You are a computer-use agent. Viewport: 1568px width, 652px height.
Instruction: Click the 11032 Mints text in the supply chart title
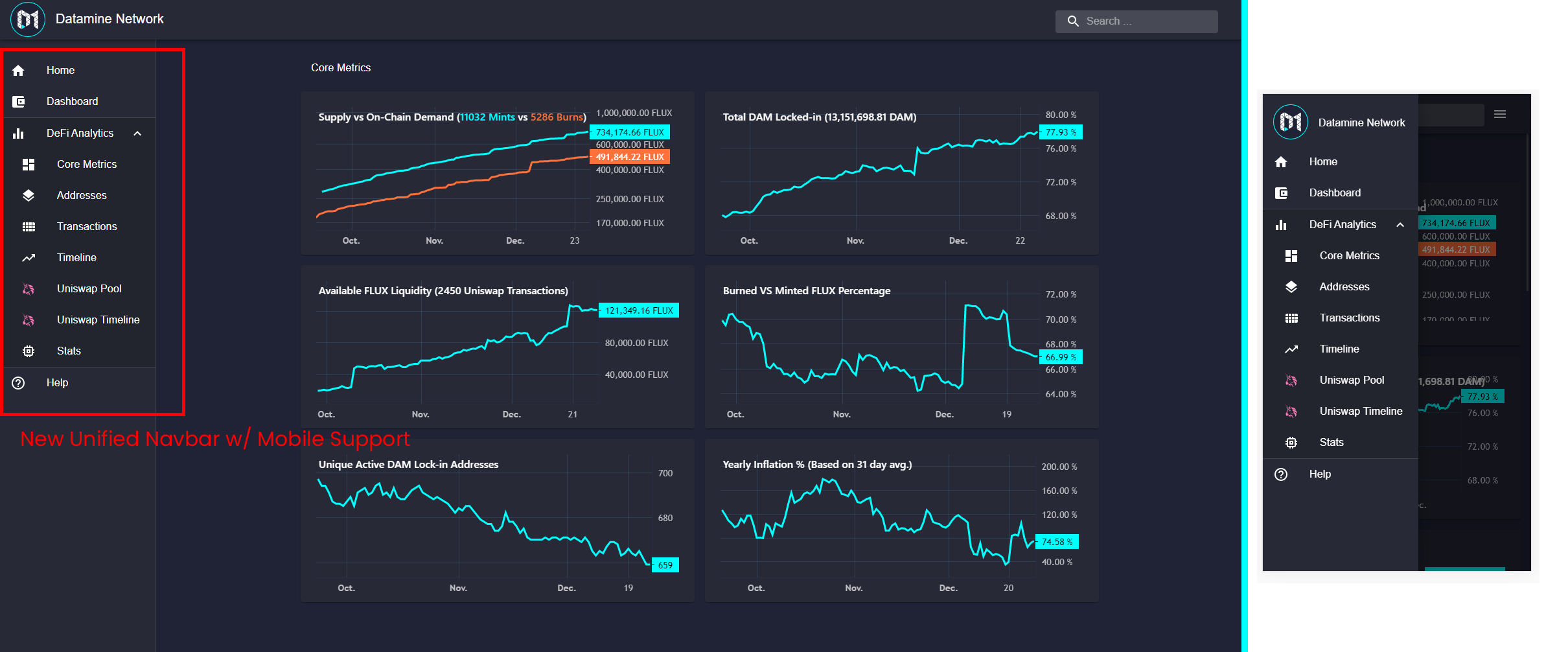point(487,117)
